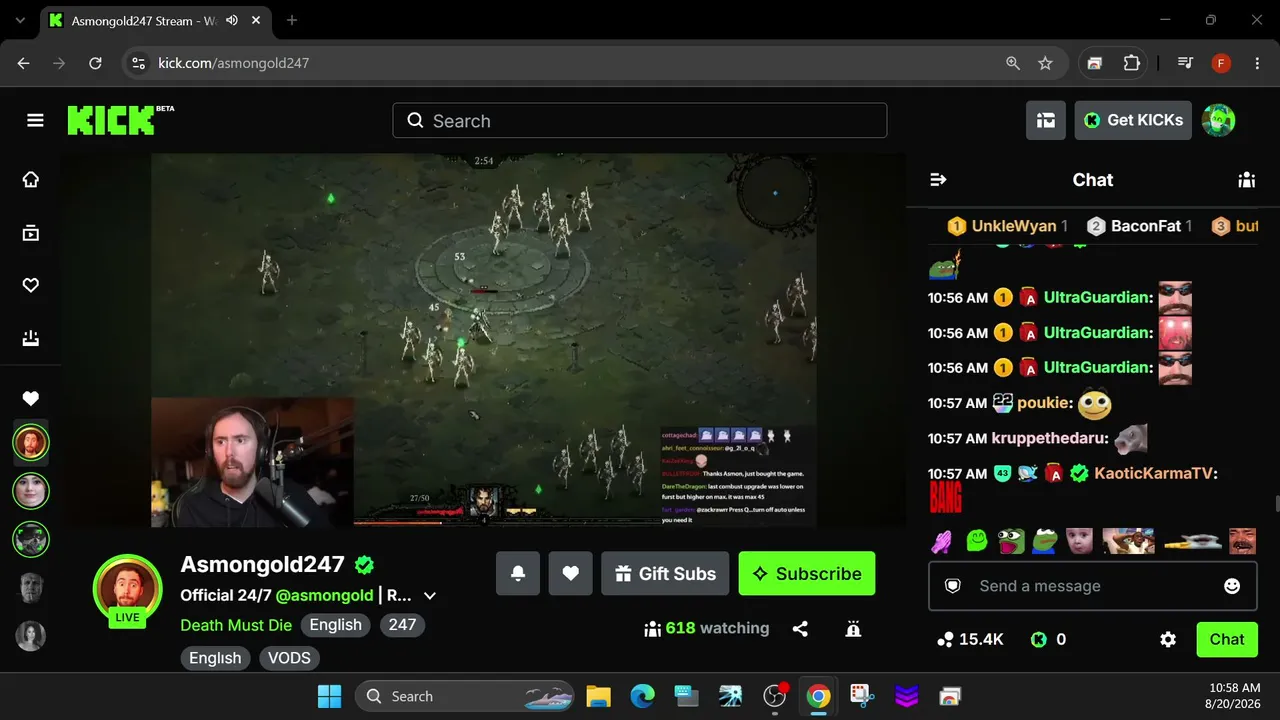Toggle tab audio via speaker icon on tab

click(x=232, y=20)
